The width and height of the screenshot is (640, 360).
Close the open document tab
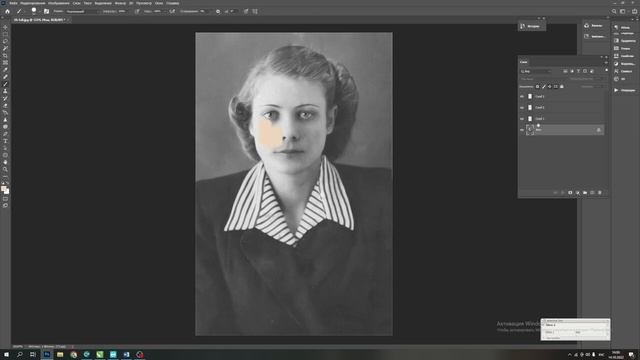coord(69,20)
